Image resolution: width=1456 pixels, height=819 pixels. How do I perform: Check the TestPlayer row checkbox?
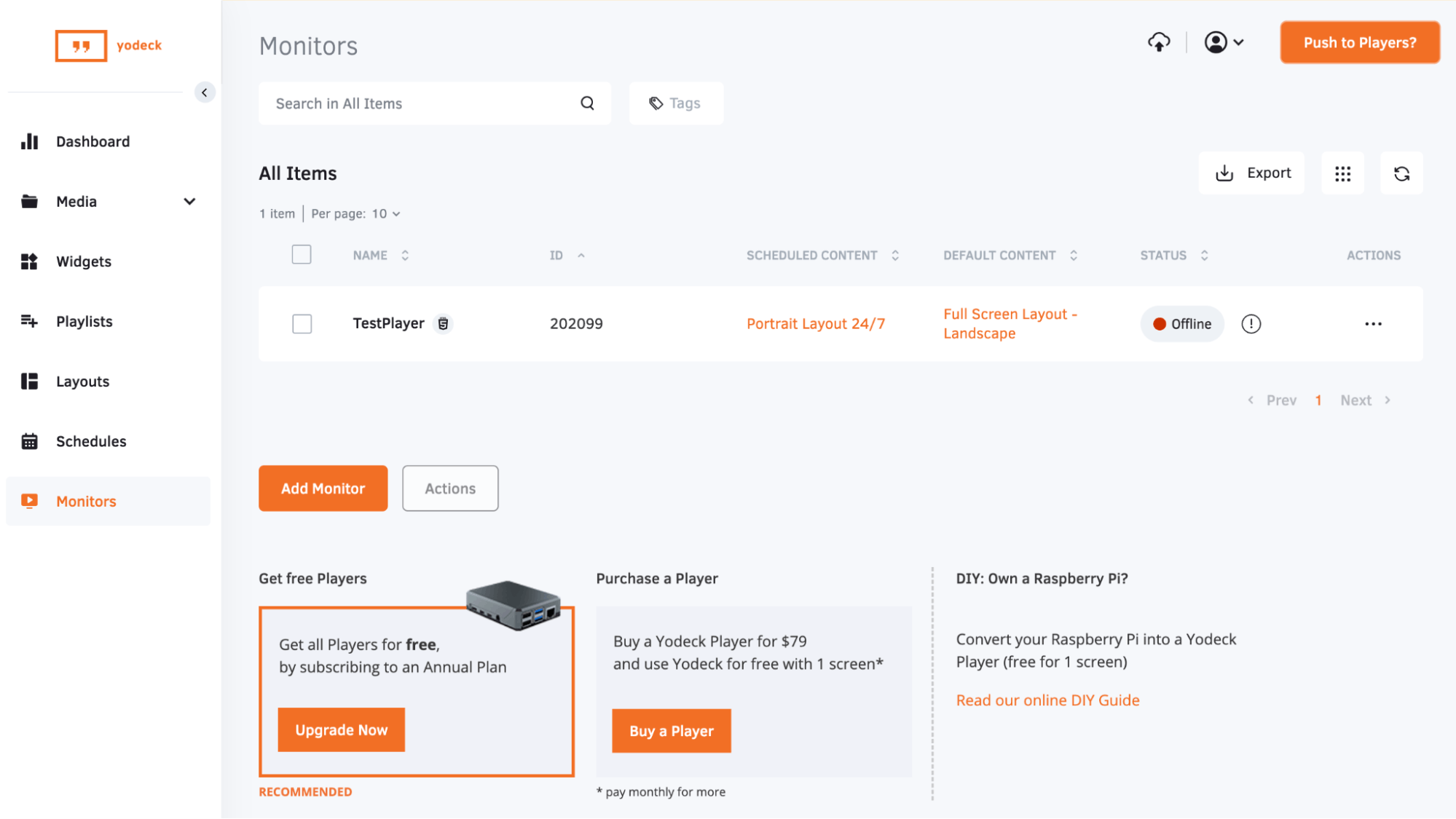pyautogui.click(x=302, y=324)
